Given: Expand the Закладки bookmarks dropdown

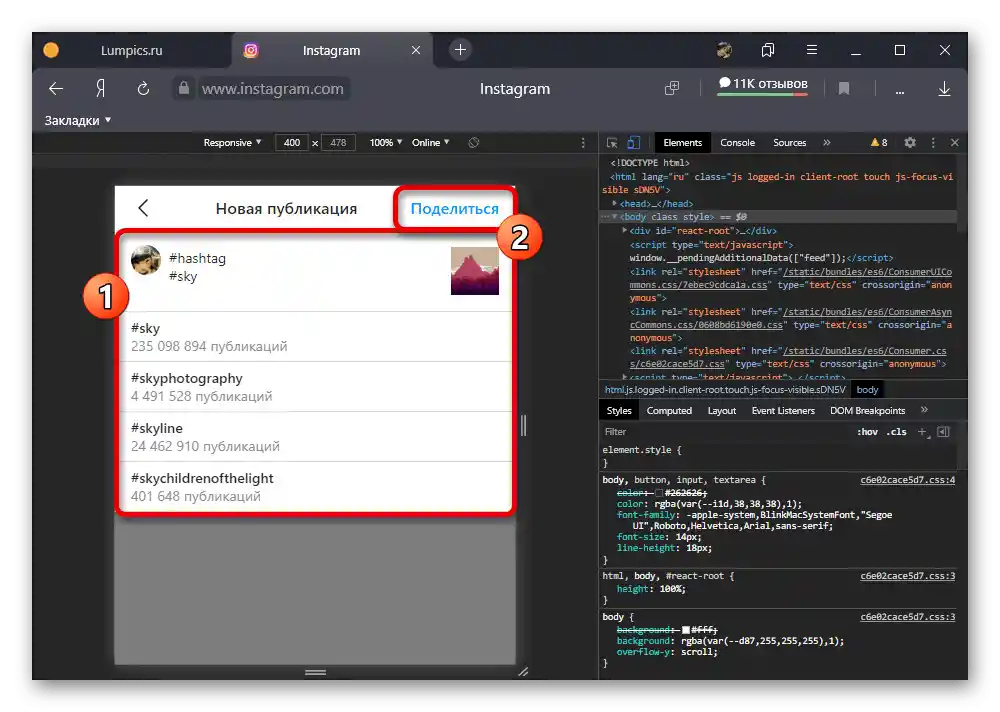Looking at the screenshot, I should 77,121.
